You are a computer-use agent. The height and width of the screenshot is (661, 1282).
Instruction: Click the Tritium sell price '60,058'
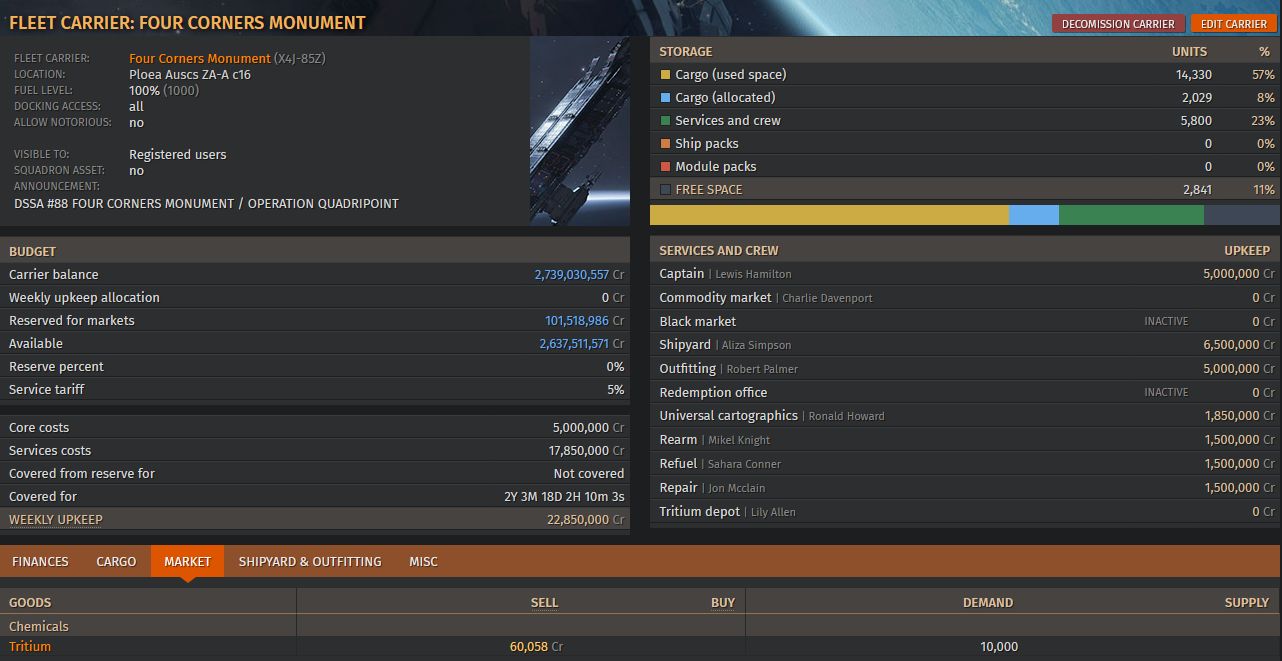point(529,647)
